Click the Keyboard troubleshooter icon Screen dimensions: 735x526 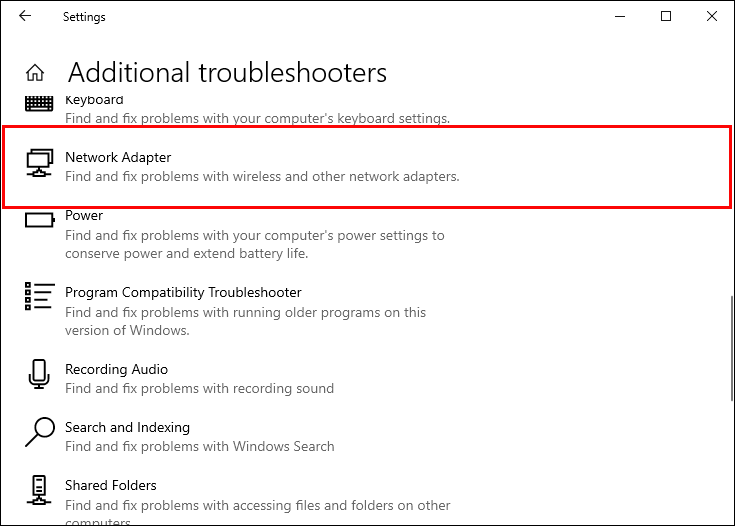point(39,103)
